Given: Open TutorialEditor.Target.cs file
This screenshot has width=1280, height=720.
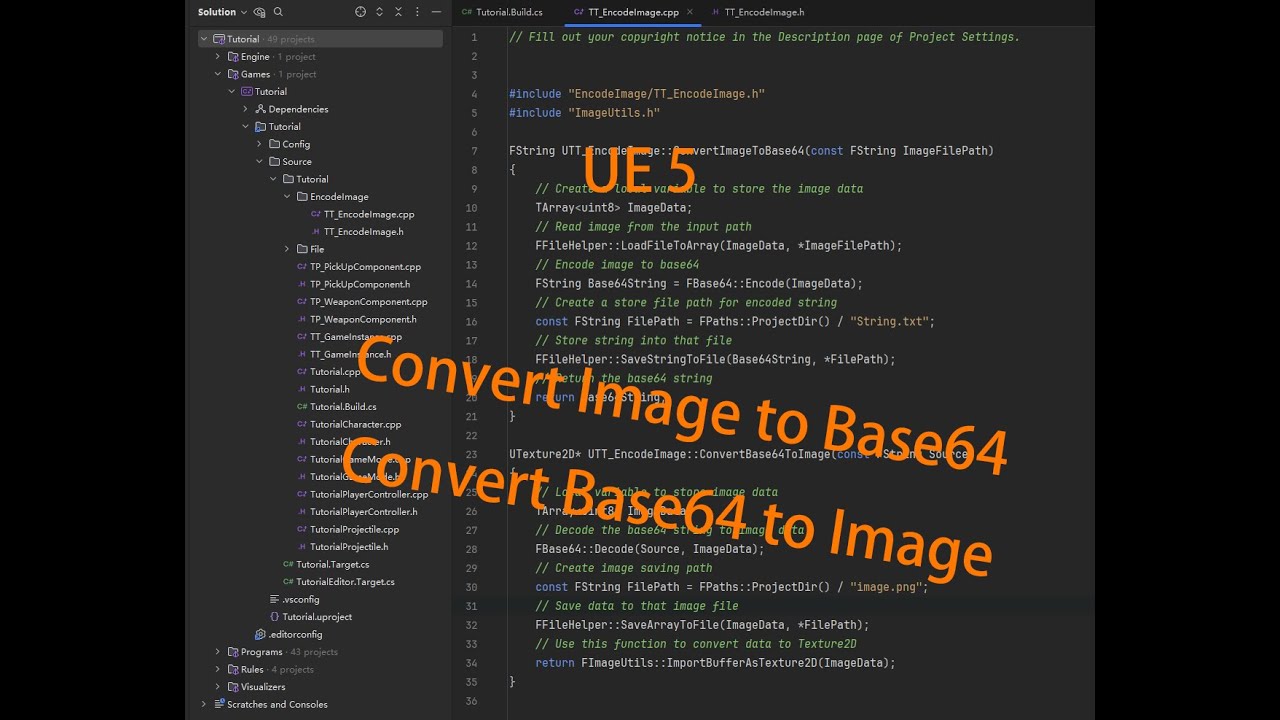Looking at the screenshot, I should 345,582.
